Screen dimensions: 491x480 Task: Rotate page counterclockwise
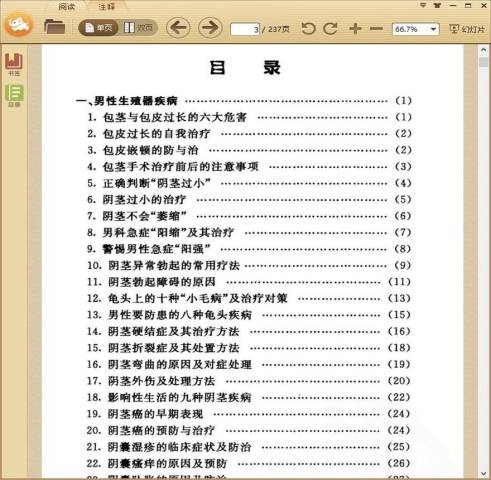308,28
